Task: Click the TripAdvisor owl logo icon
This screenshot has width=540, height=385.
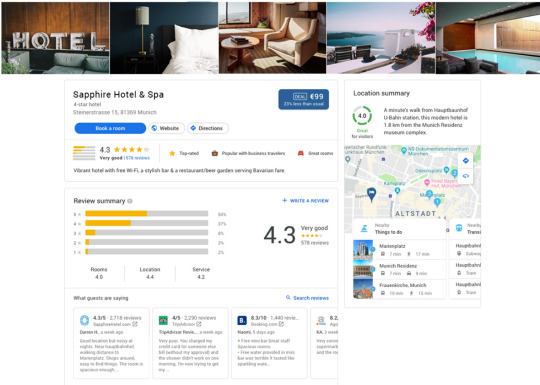Action: tap(163, 321)
